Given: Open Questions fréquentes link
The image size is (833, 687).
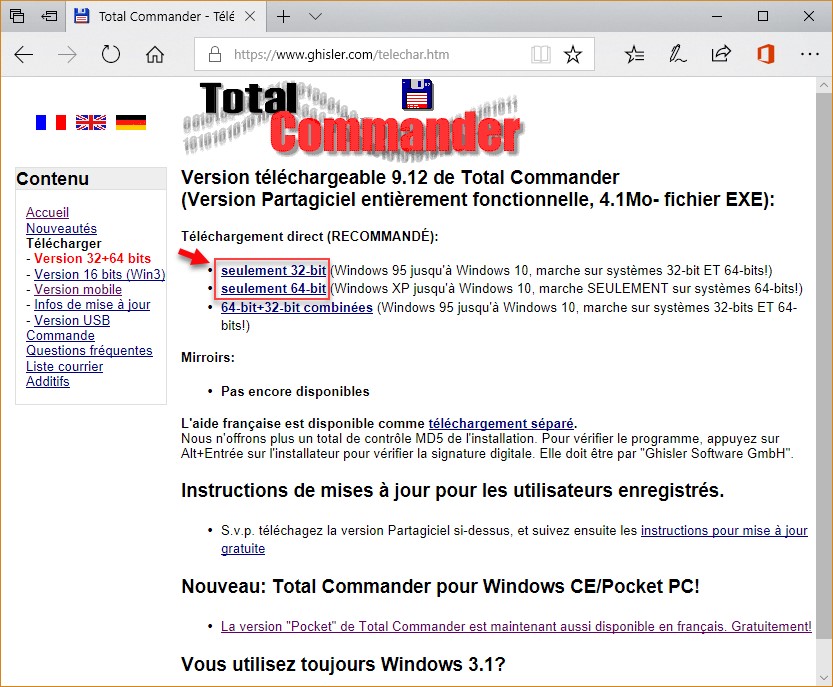Looking at the screenshot, I should (x=89, y=351).
